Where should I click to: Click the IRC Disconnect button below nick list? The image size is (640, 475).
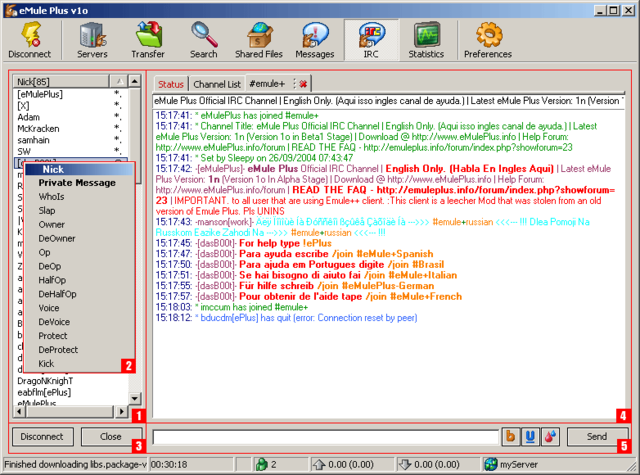(x=42, y=437)
